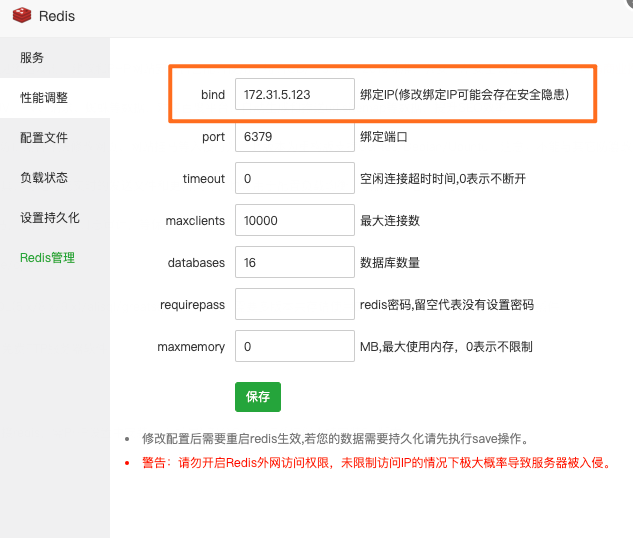Image resolution: width=633 pixels, height=538 pixels.
Task: Click the MB,最大使用内存 description
Action: [446, 346]
